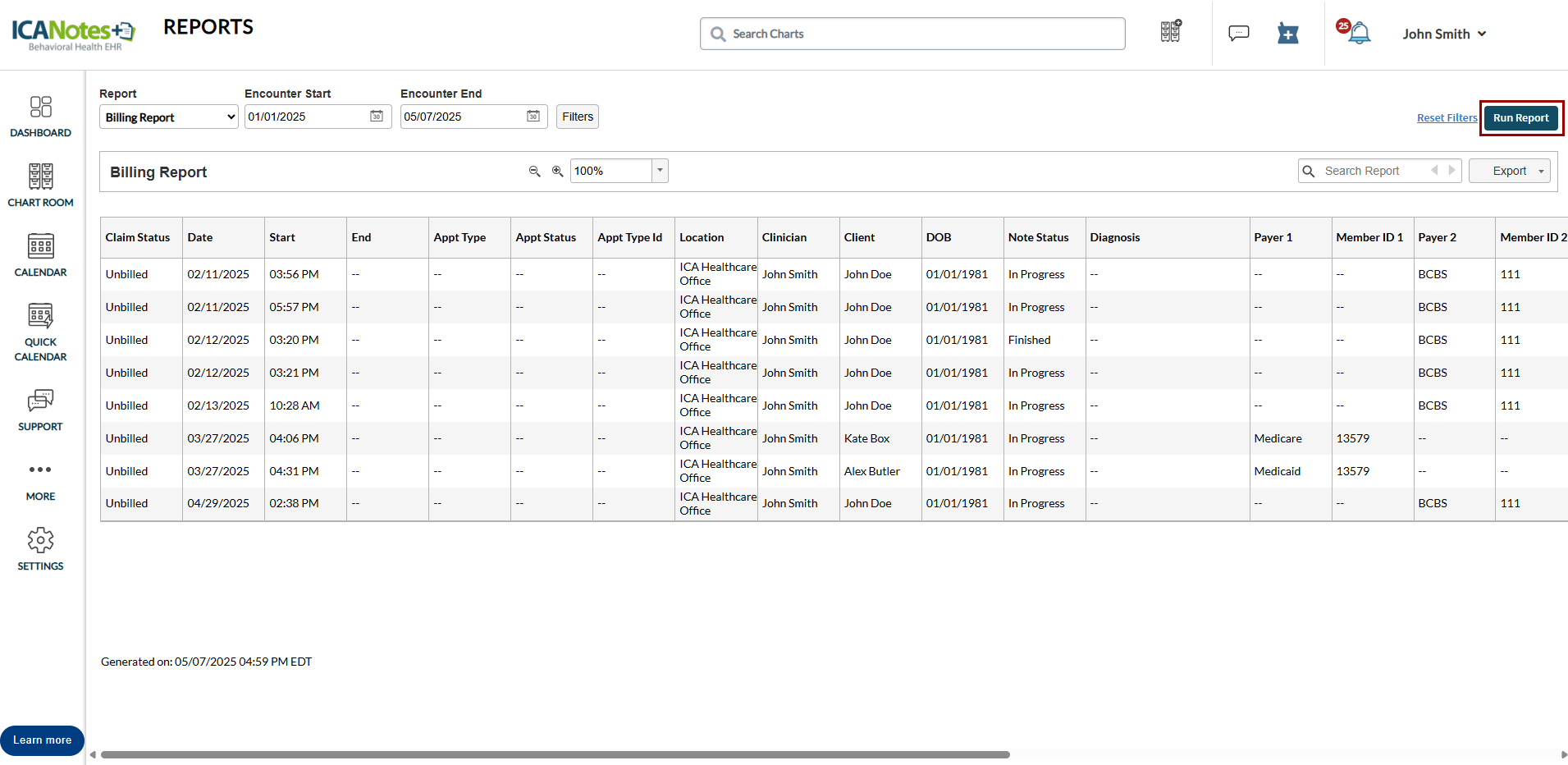Zoom out the report with magnifier icon
Screen dimensions: 1568x765
coord(534,171)
